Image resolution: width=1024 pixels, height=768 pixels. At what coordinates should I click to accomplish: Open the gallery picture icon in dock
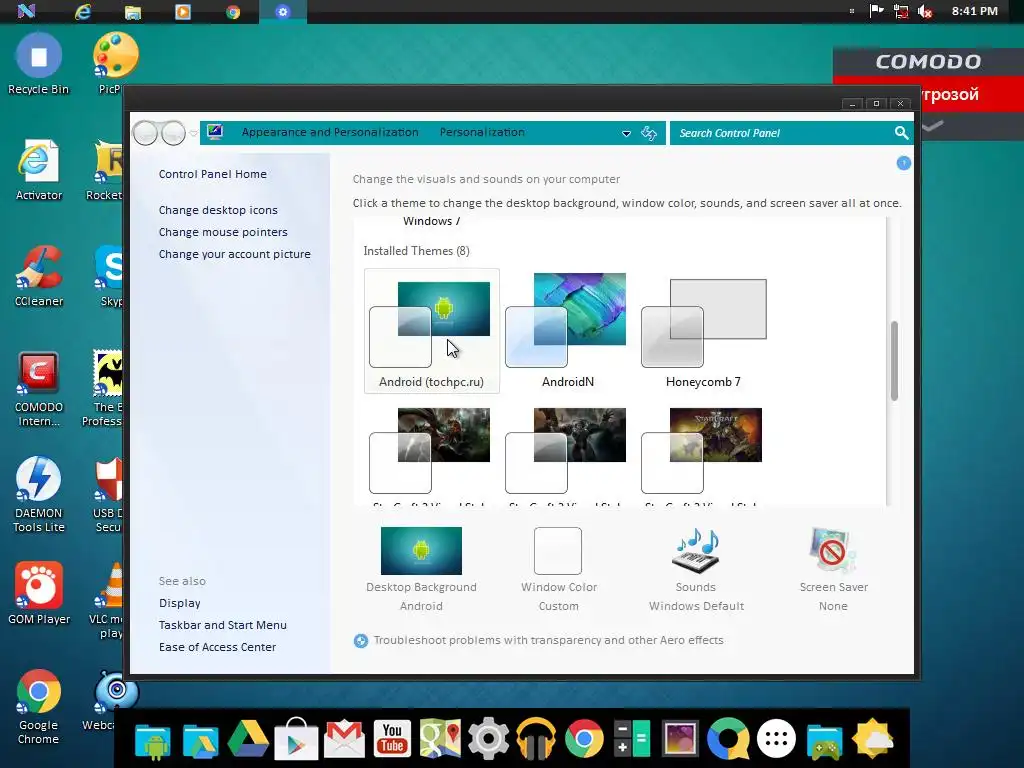pos(680,739)
